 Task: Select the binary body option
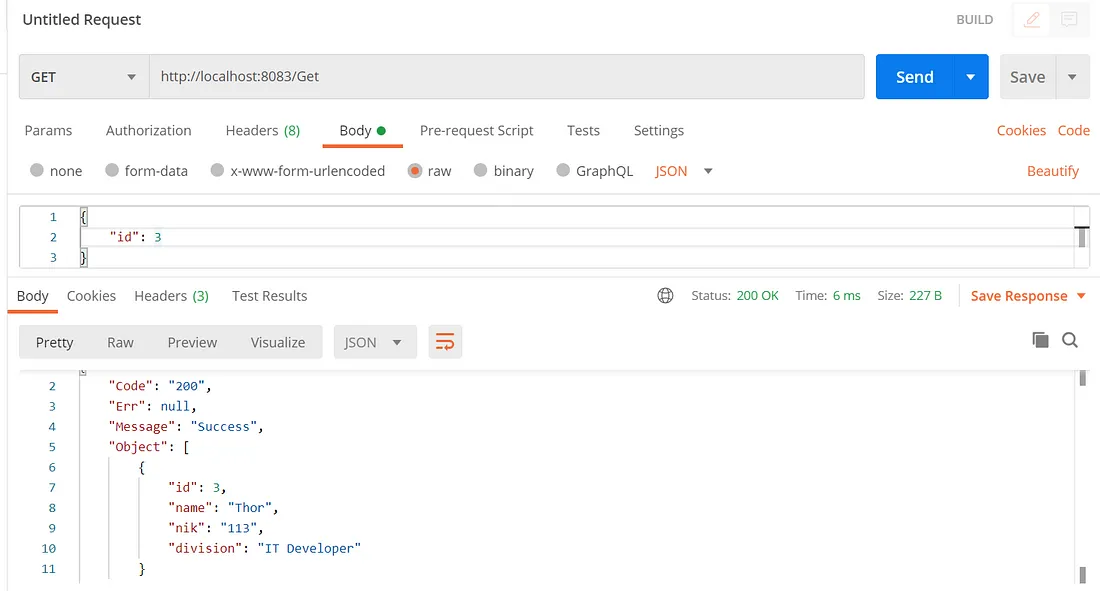click(x=481, y=171)
